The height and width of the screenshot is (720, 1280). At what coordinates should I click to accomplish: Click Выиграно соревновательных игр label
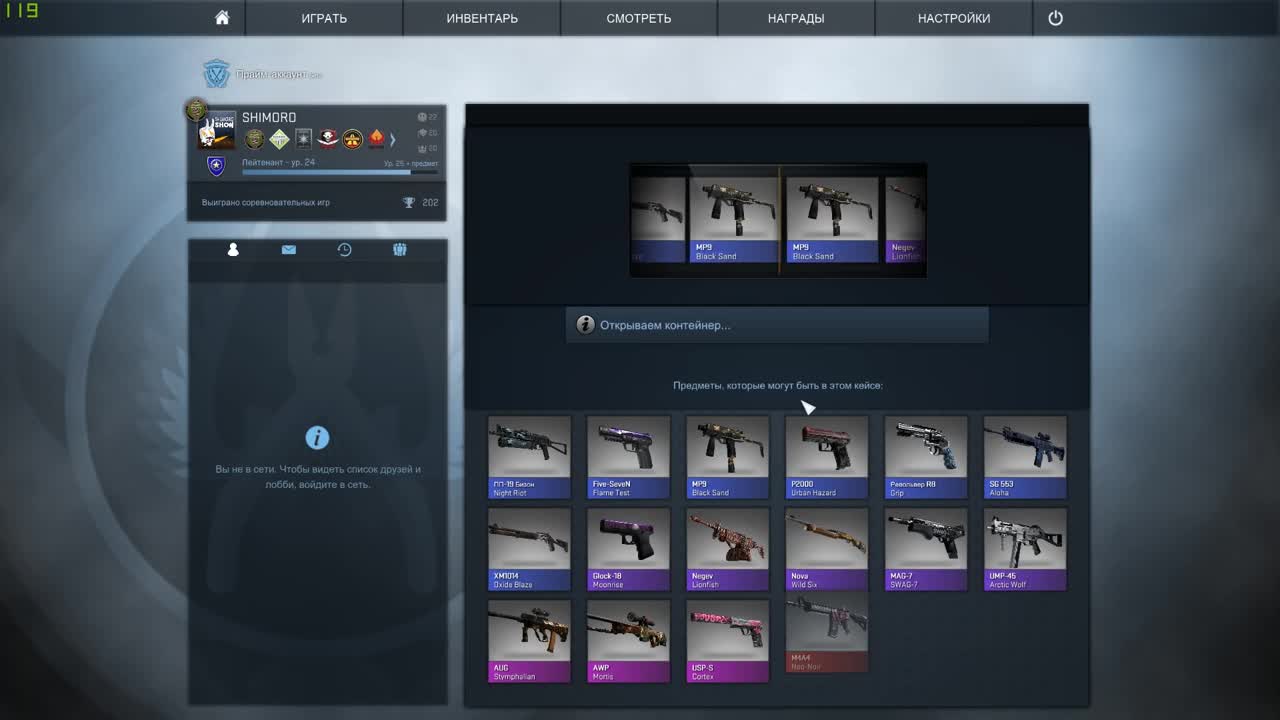266,202
